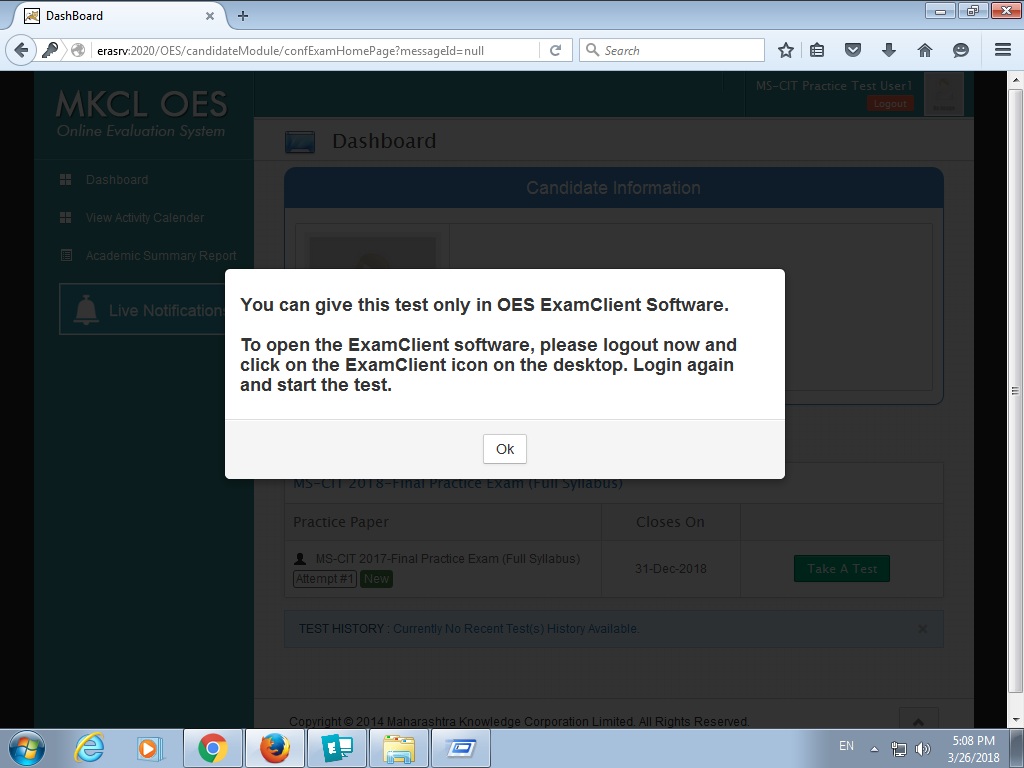Click the network icon in system tray

[x=899, y=749]
